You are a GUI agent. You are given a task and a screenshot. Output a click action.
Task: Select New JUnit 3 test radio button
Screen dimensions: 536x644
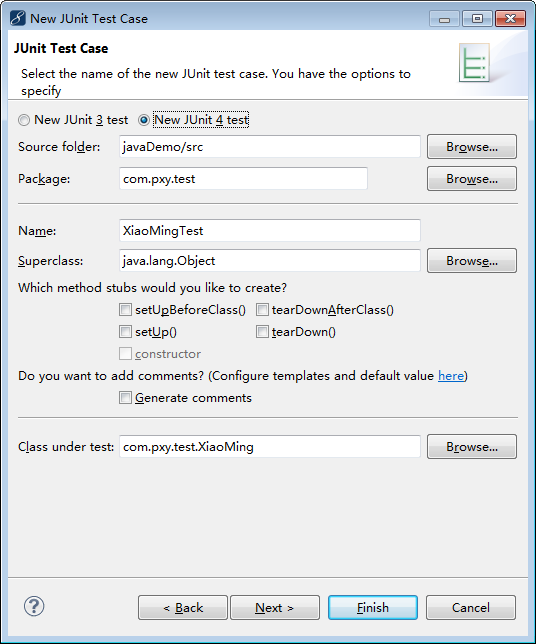click(24, 120)
